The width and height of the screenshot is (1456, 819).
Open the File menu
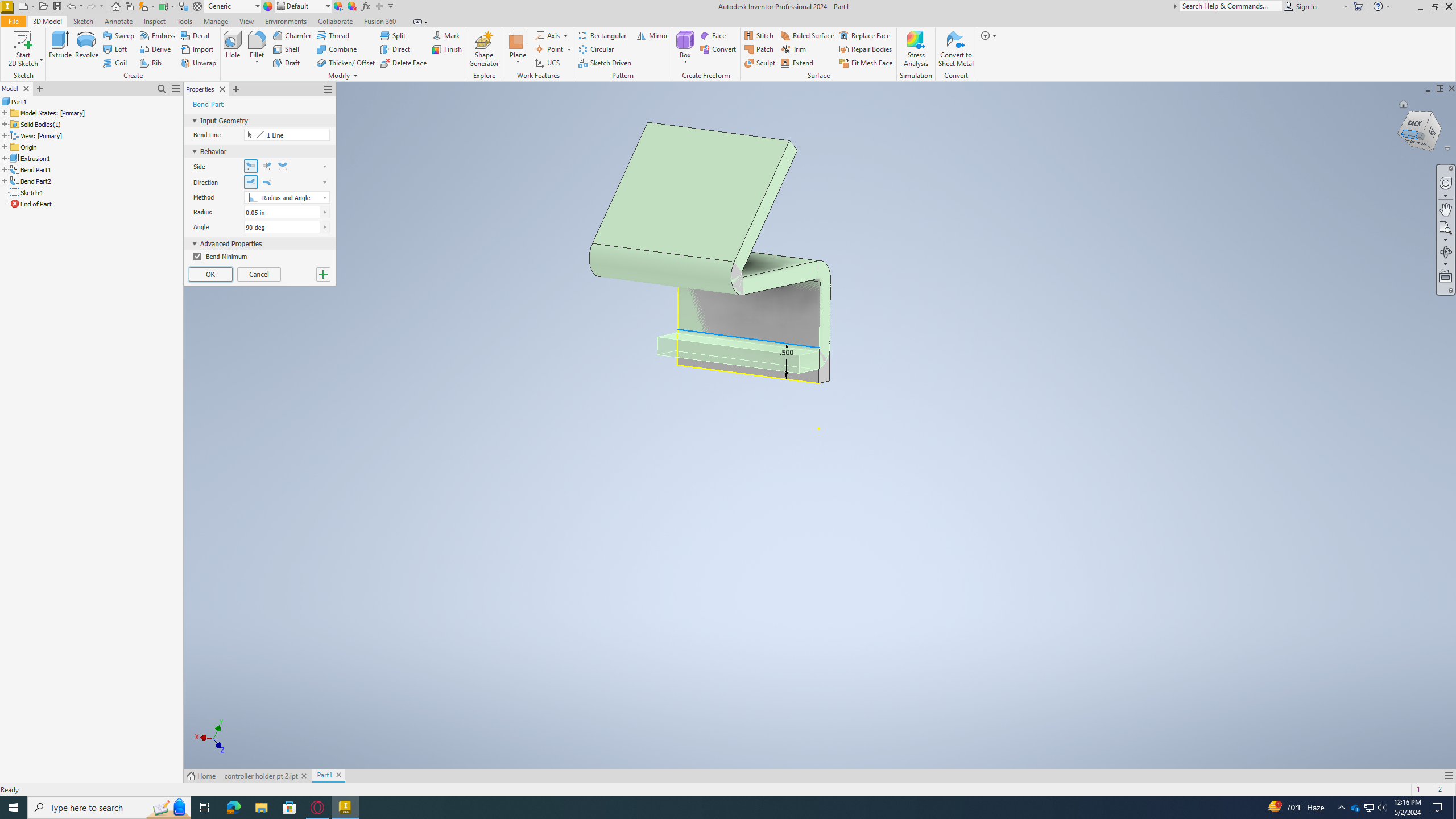pyautogui.click(x=13, y=21)
